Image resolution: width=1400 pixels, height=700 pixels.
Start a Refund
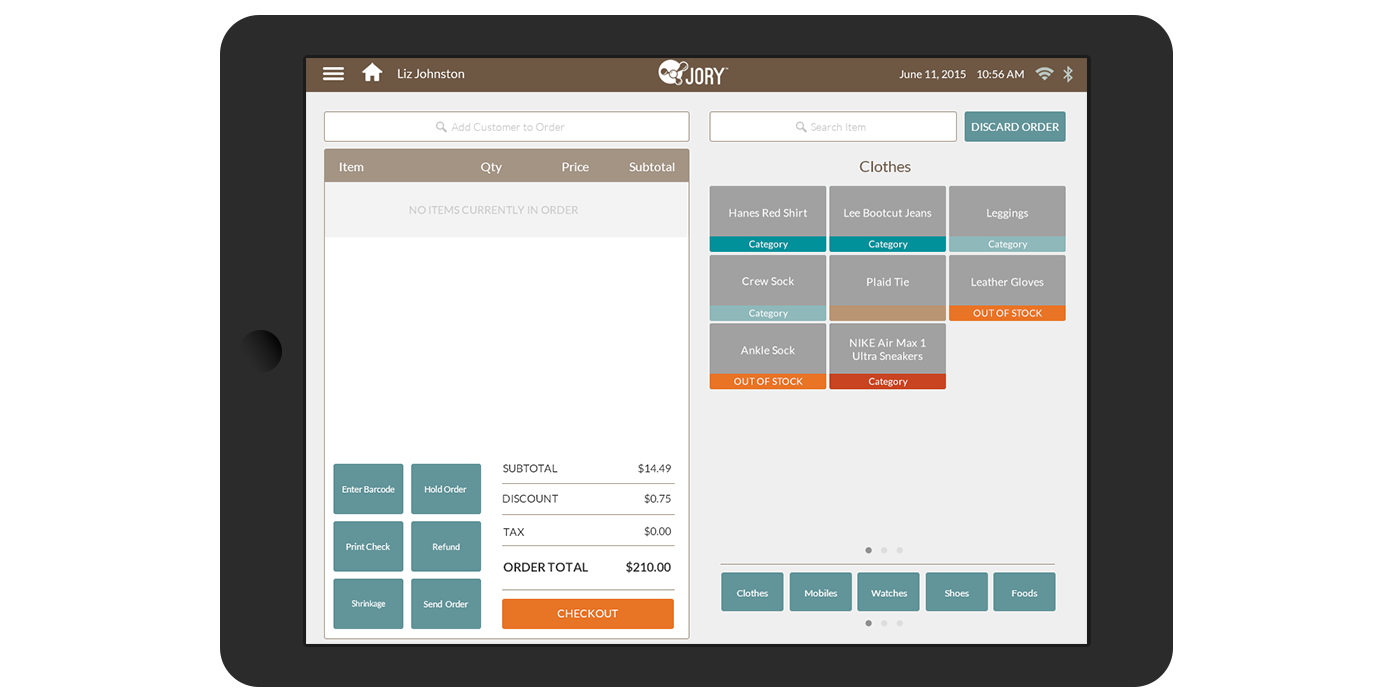(446, 546)
